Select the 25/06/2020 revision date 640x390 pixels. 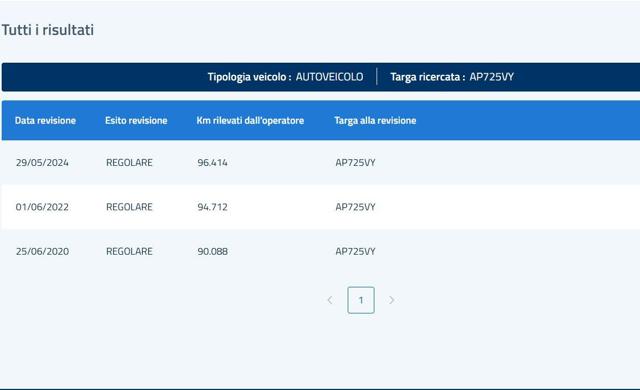(42, 251)
